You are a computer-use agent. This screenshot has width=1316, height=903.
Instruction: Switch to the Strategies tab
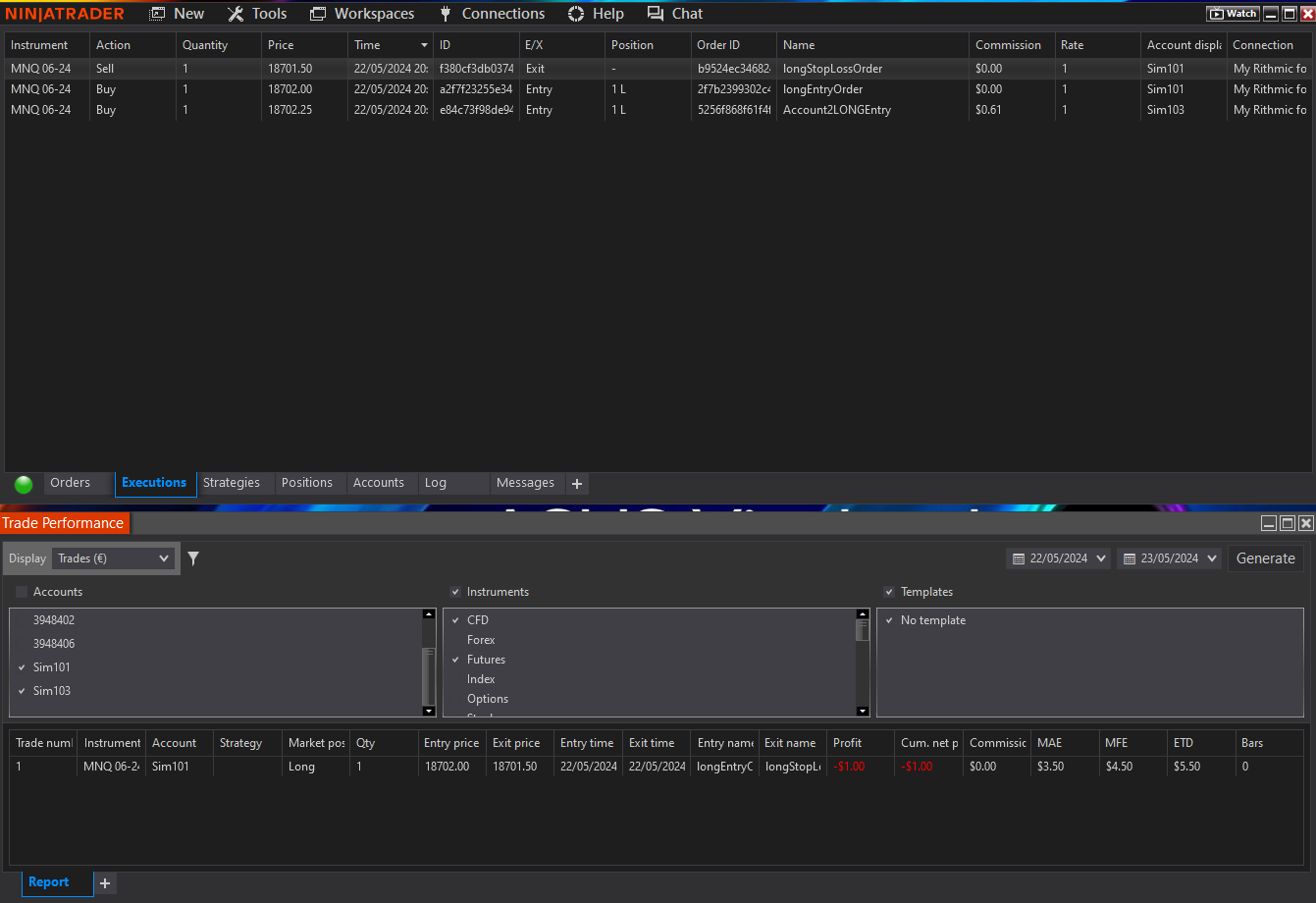tap(232, 483)
